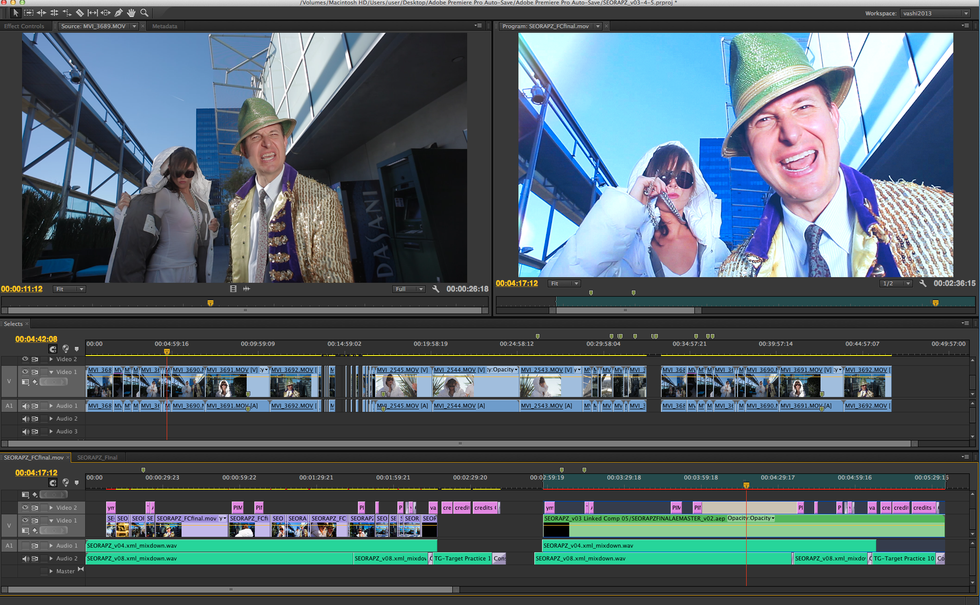This screenshot has width=980, height=605.
Task: Switch to the Effect Controls tab
Action: (x=24, y=26)
